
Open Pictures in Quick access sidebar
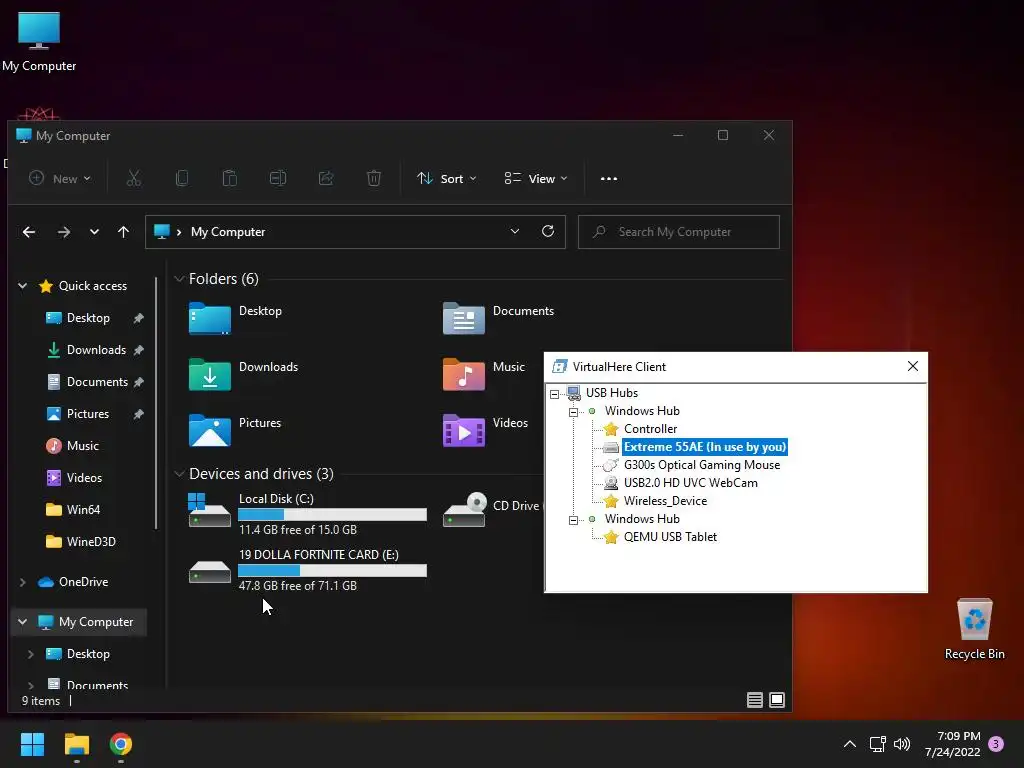87,414
